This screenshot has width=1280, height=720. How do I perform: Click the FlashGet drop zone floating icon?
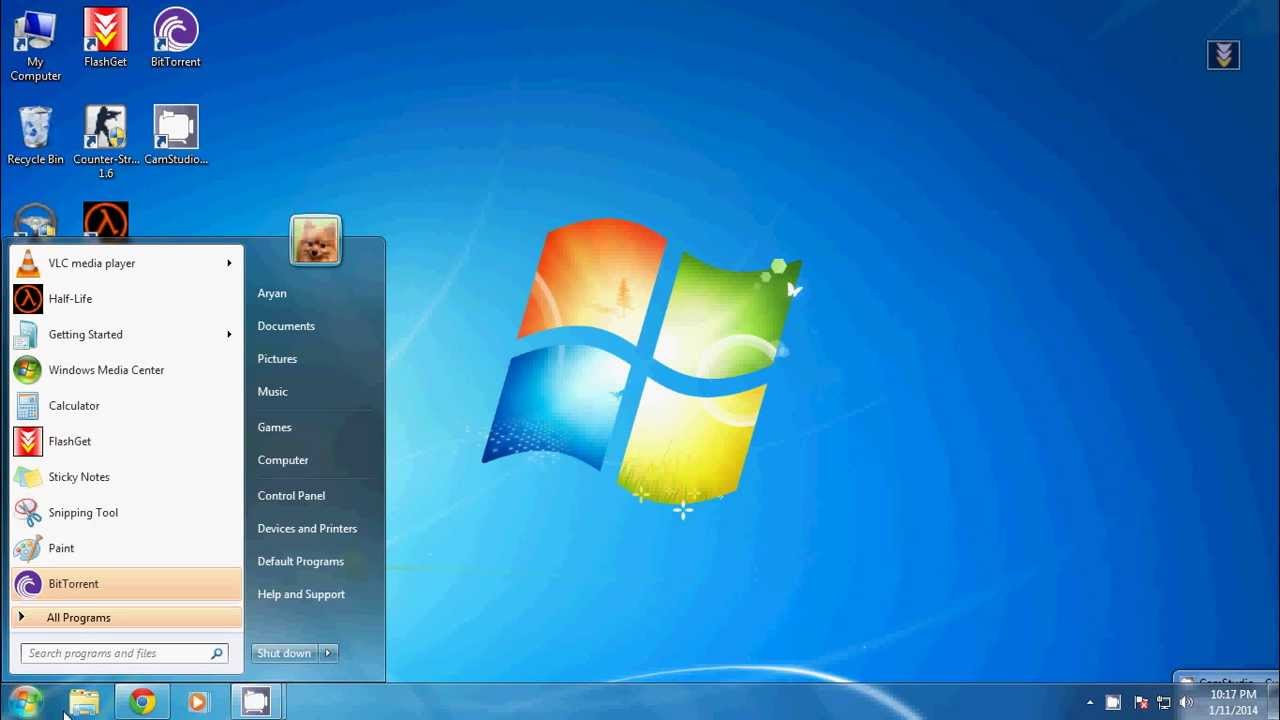pyautogui.click(x=1223, y=55)
